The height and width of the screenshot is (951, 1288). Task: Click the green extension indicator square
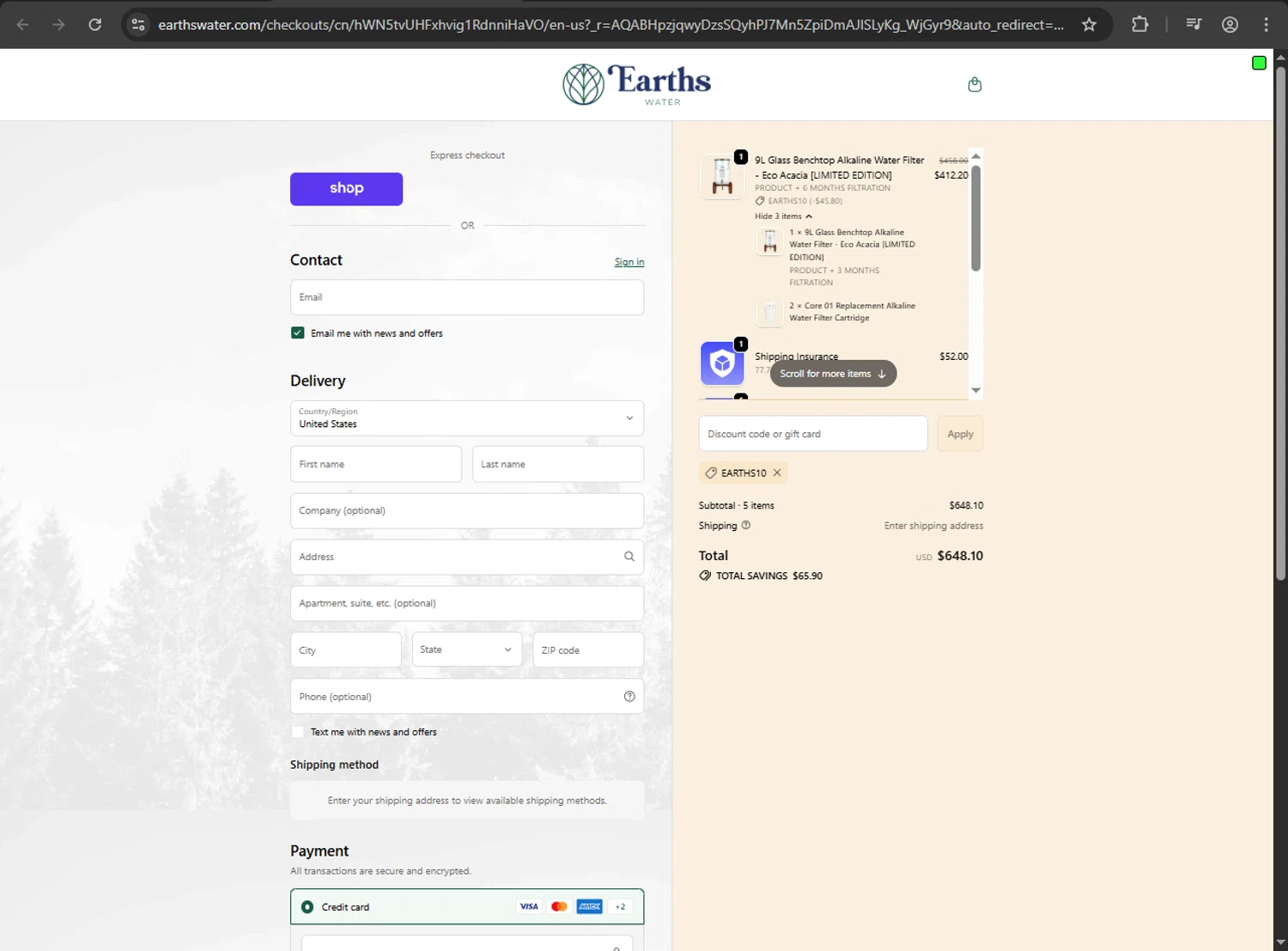pos(1259,63)
